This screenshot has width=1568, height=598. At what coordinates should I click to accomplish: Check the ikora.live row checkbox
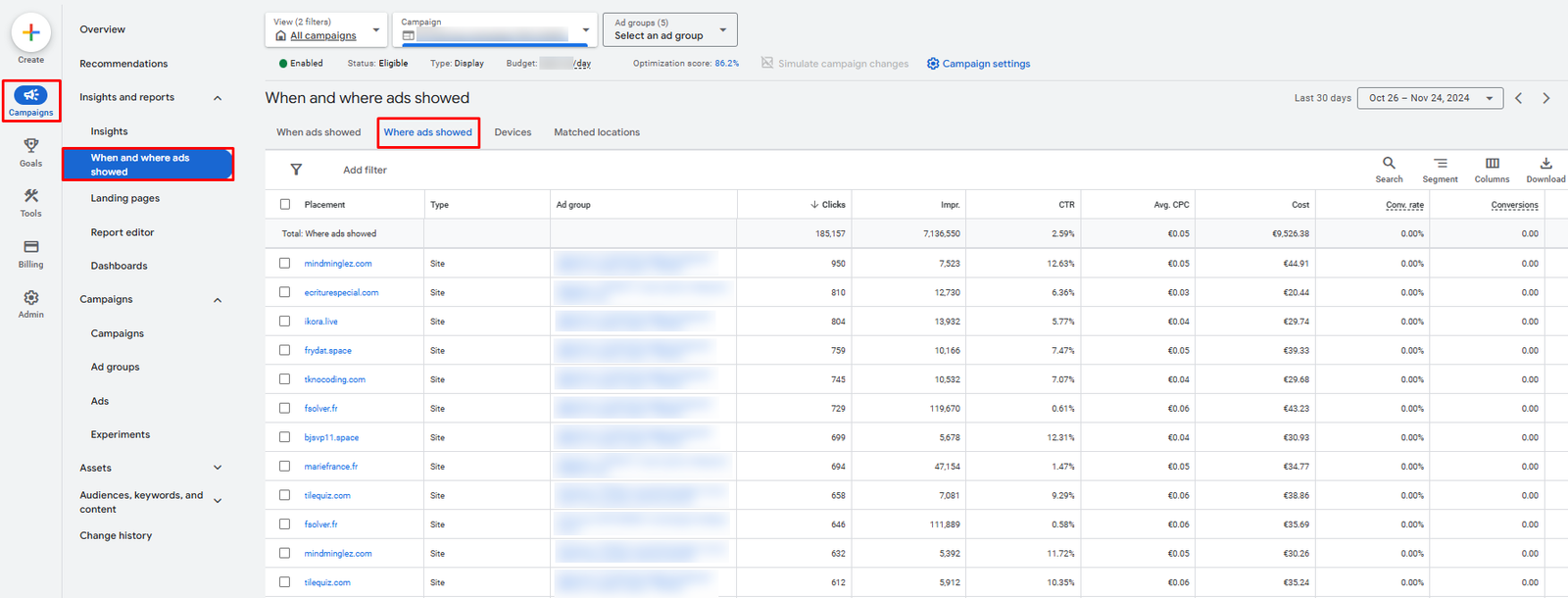[285, 321]
